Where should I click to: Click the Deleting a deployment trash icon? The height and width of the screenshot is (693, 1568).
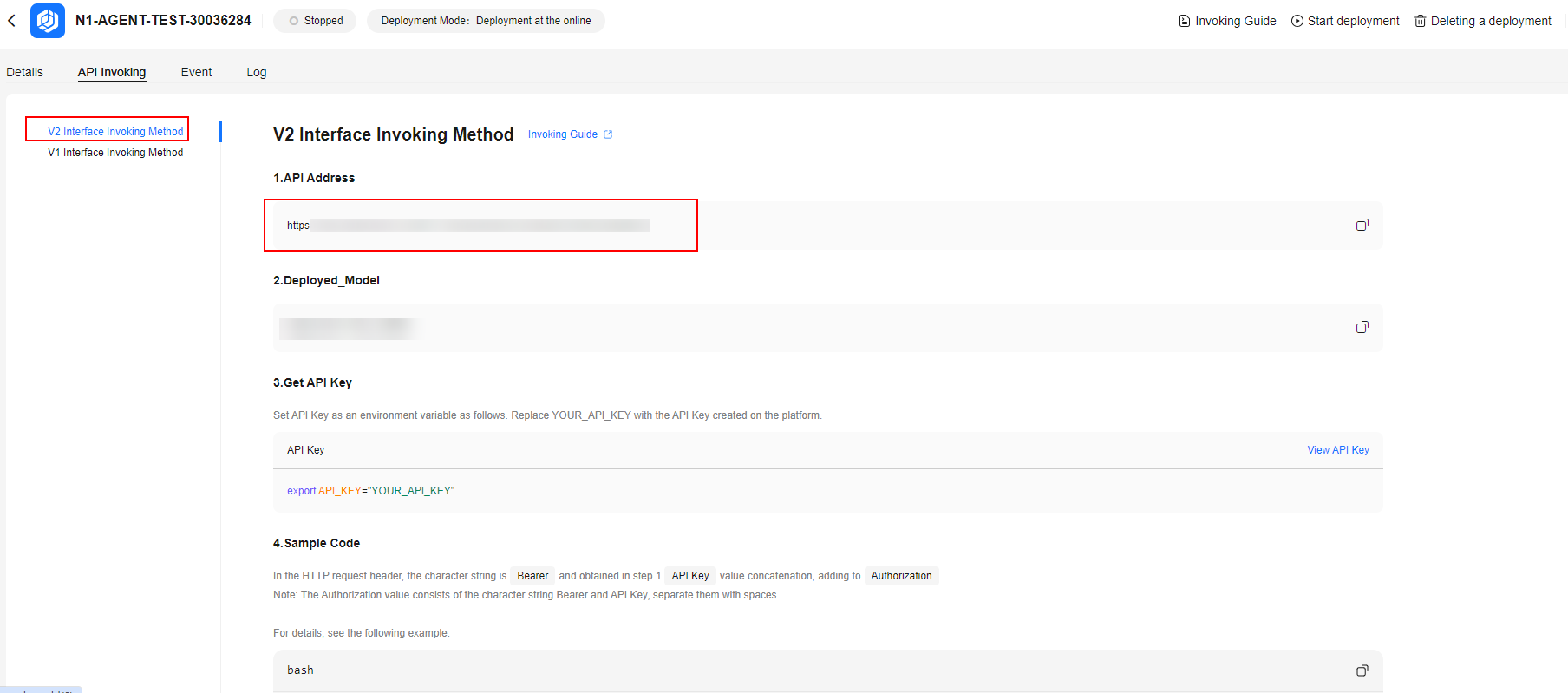coord(1420,21)
